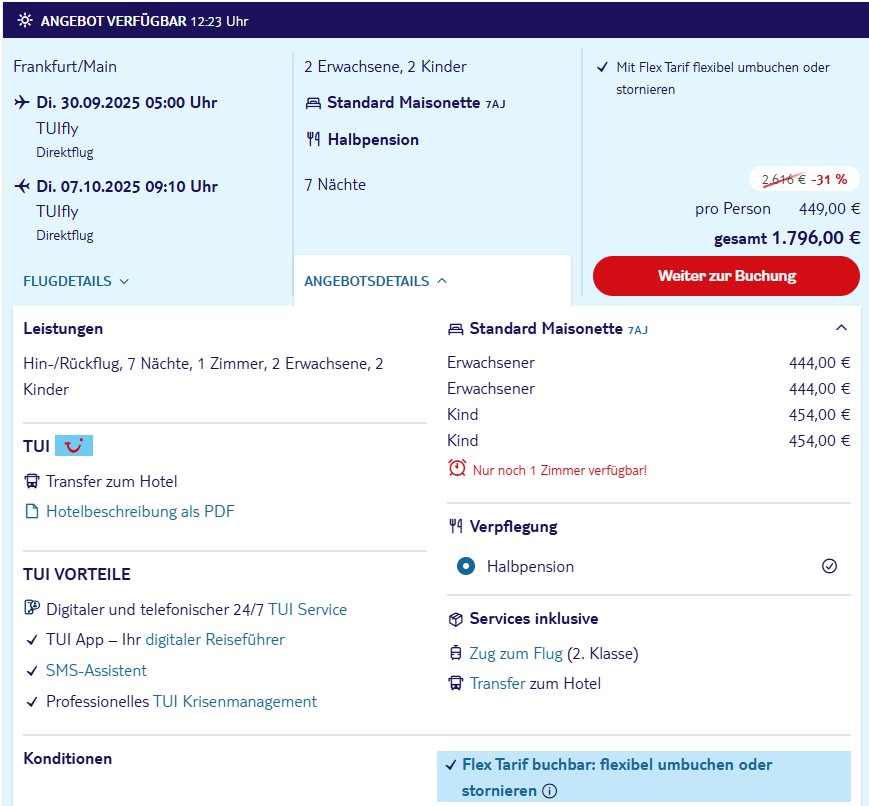
Task: Click the sun icon beside Angebot verfügbar
Action: [25, 21]
